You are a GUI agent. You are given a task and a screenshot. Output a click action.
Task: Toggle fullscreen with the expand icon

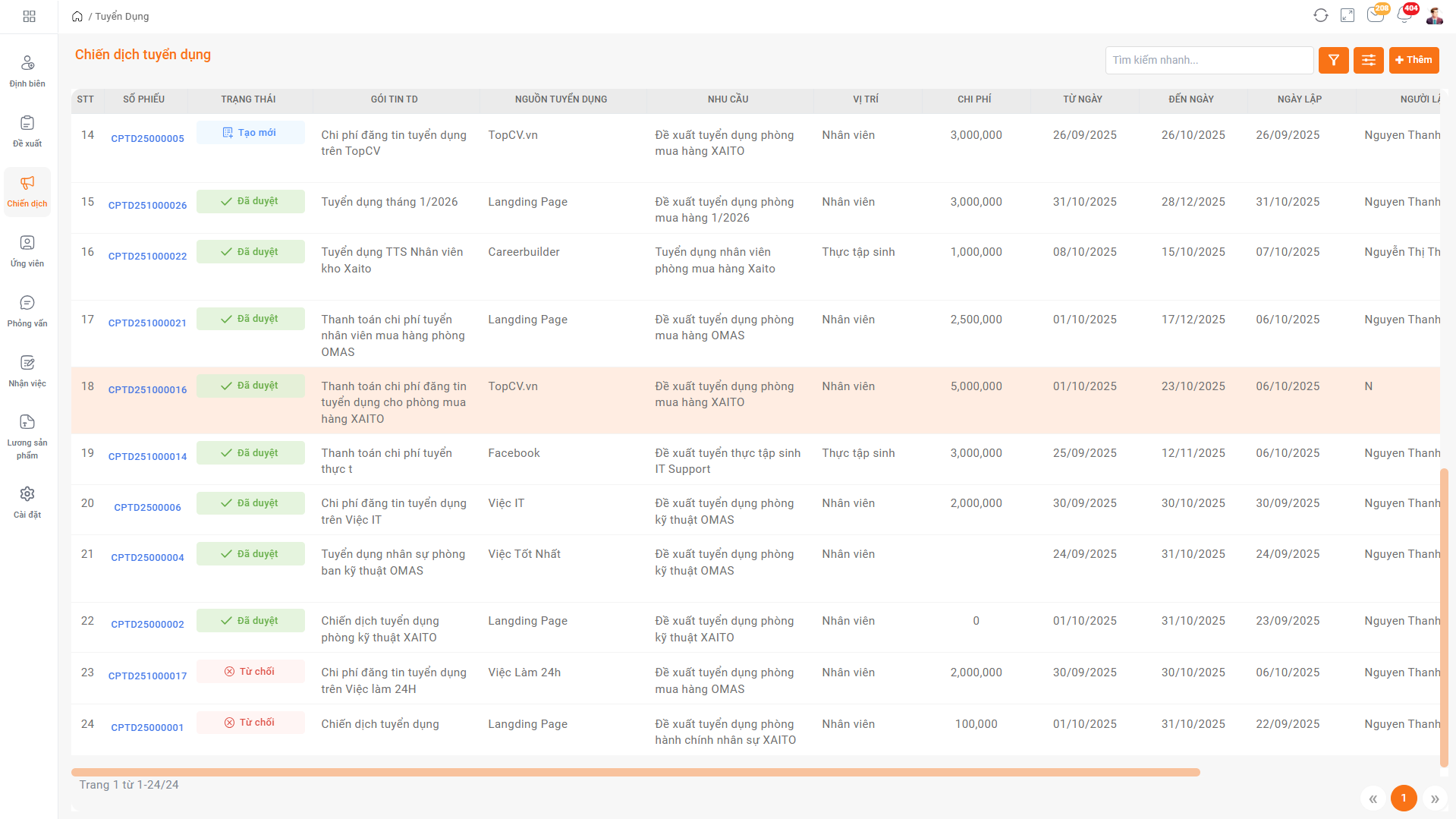point(1348,16)
